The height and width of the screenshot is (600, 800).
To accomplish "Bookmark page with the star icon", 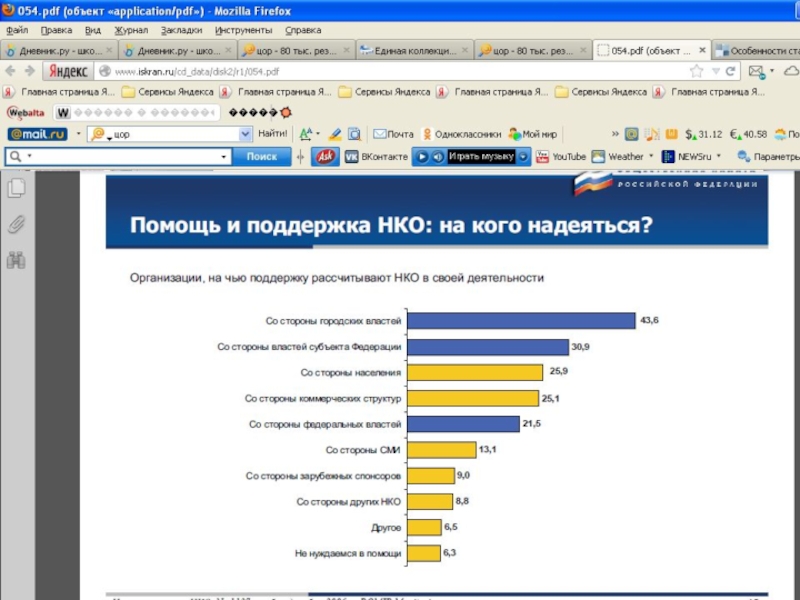I will (696, 71).
